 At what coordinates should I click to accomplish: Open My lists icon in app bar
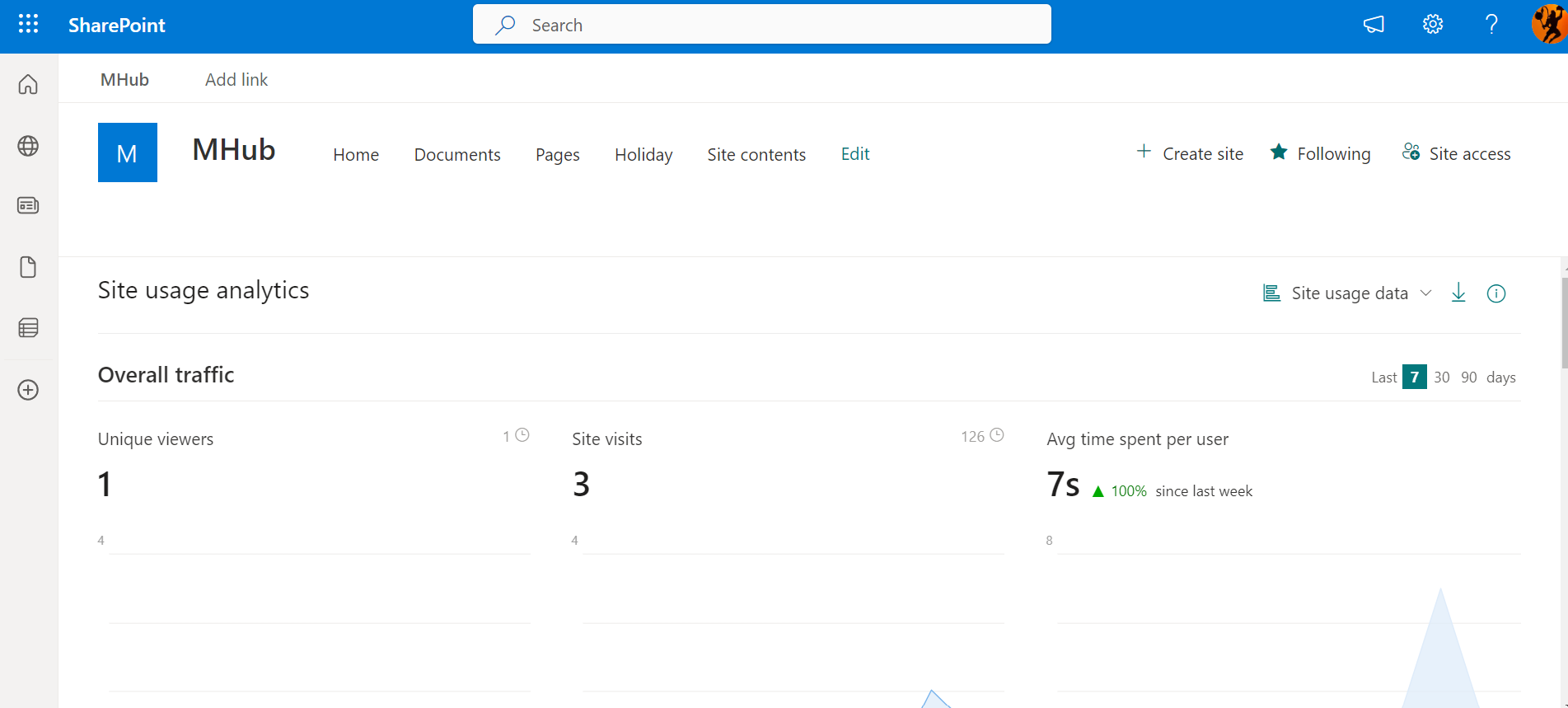pos(28,328)
